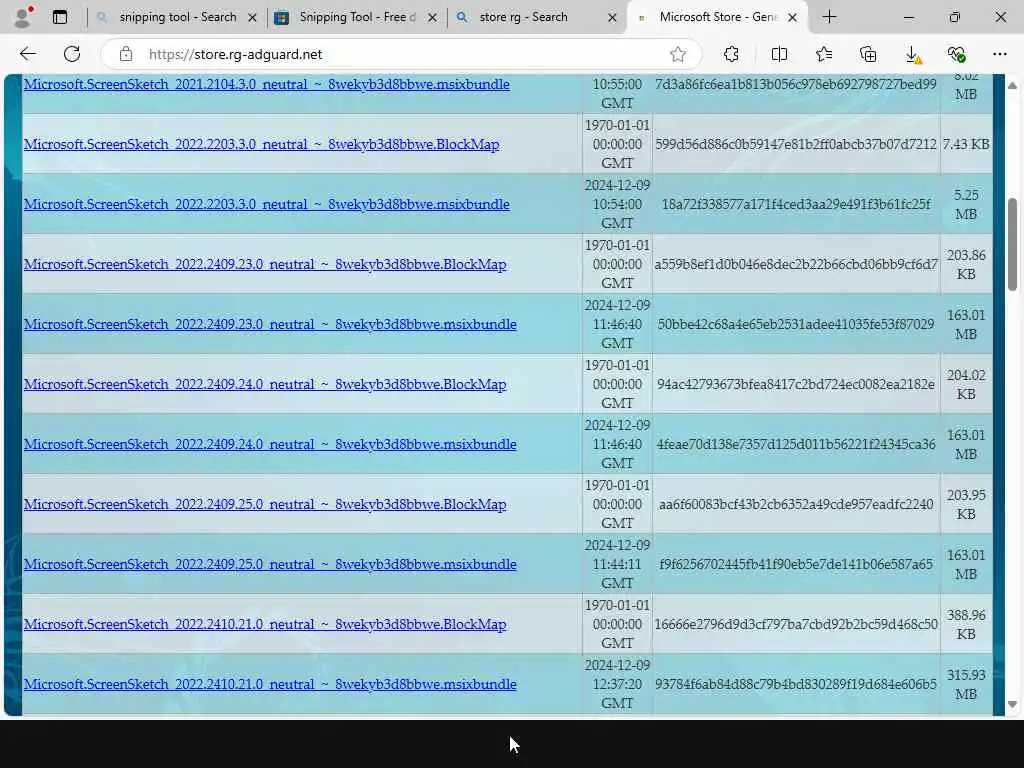
Task: Close the 'store rg - Search' tab
Action: (x=612, y=18)
